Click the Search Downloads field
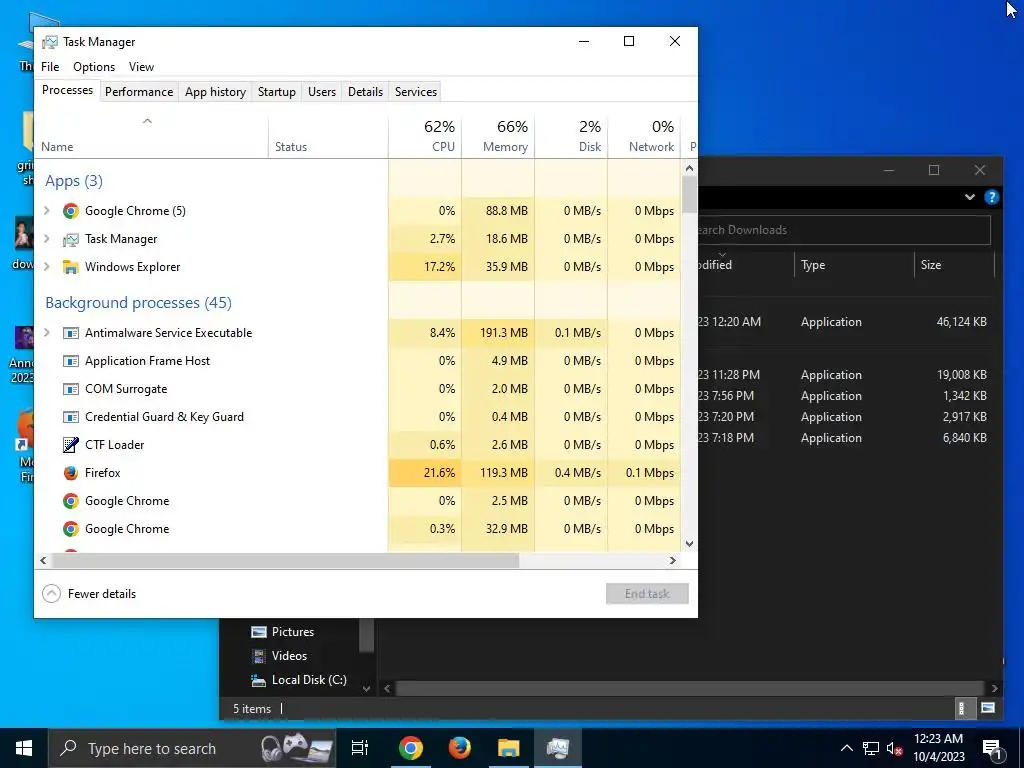 [x=844, y=230]
